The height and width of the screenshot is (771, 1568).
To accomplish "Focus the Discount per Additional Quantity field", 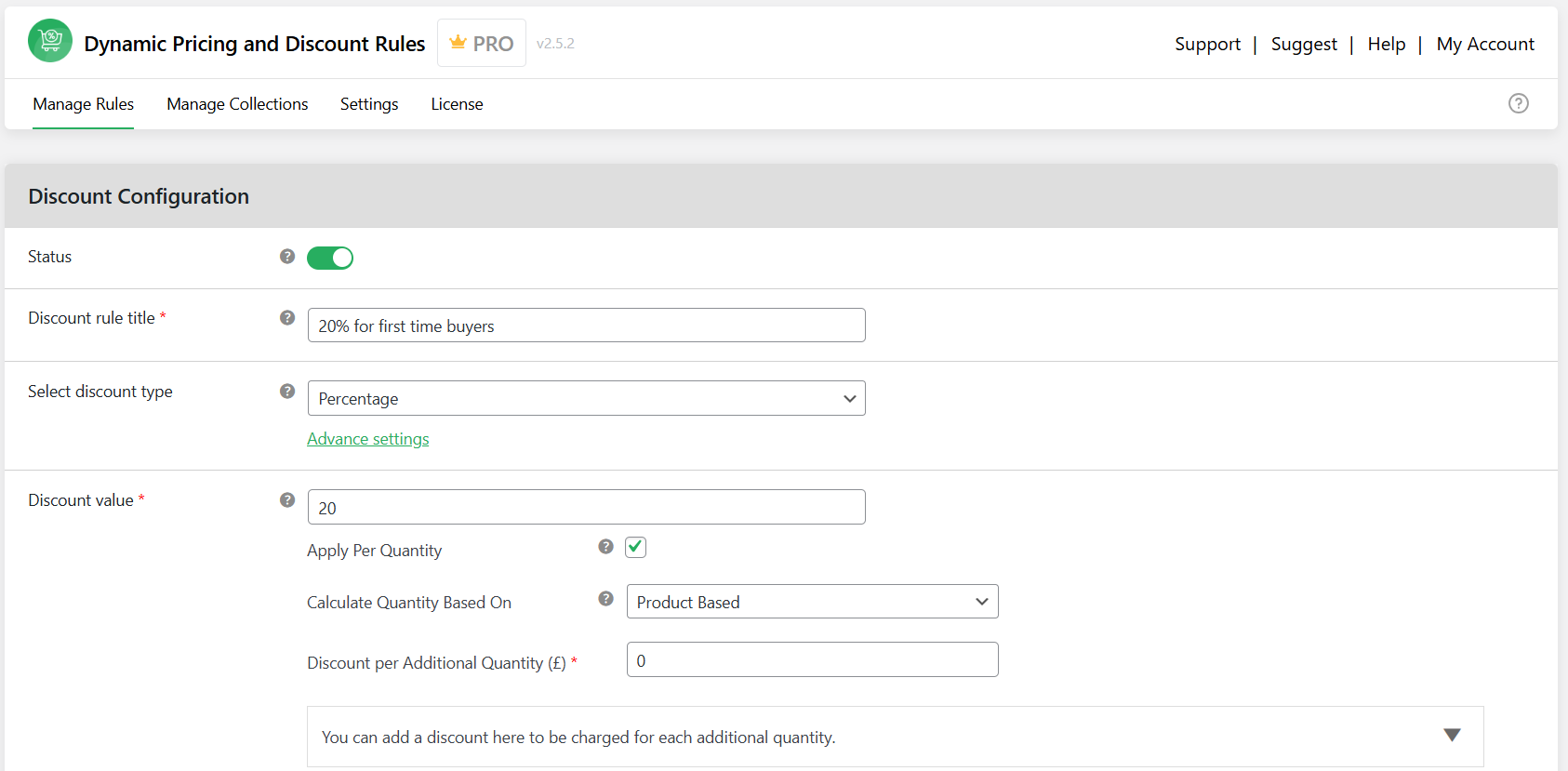I will point(812,659).
